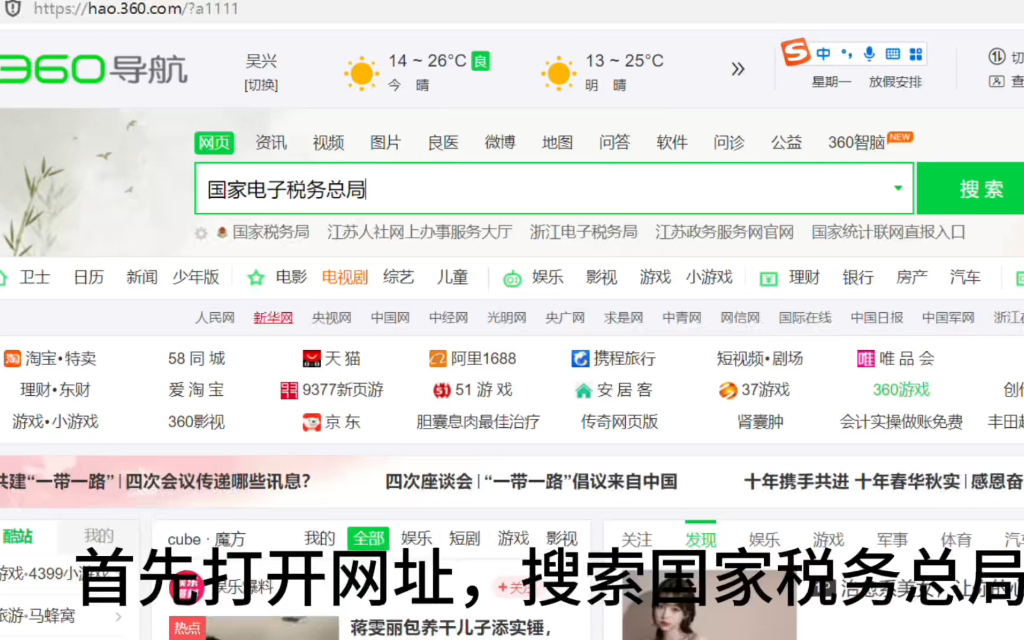Open Ctrip via the 携程旅行 icon
This screenshot has width=1024, height=640.
click(581, 357)
